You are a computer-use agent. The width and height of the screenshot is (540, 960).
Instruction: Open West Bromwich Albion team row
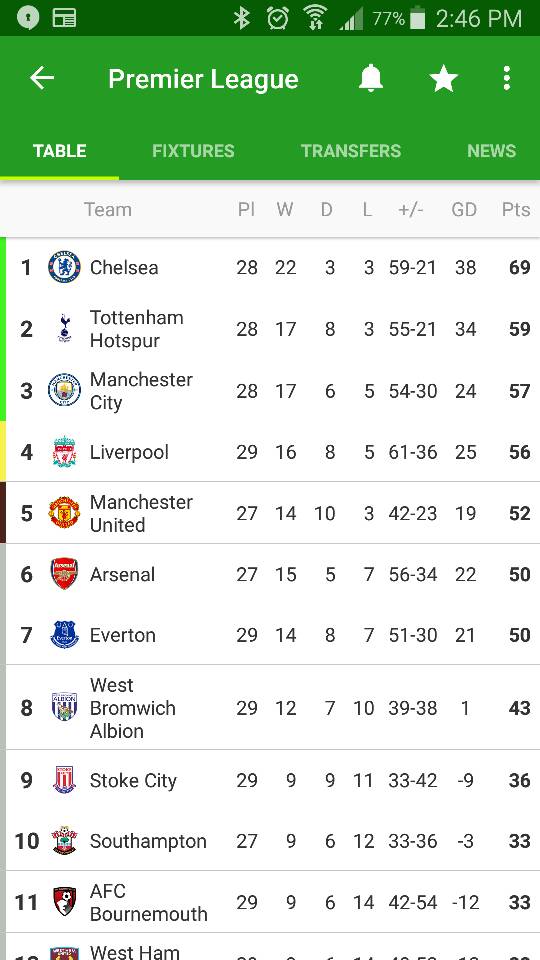coord(272,708)
